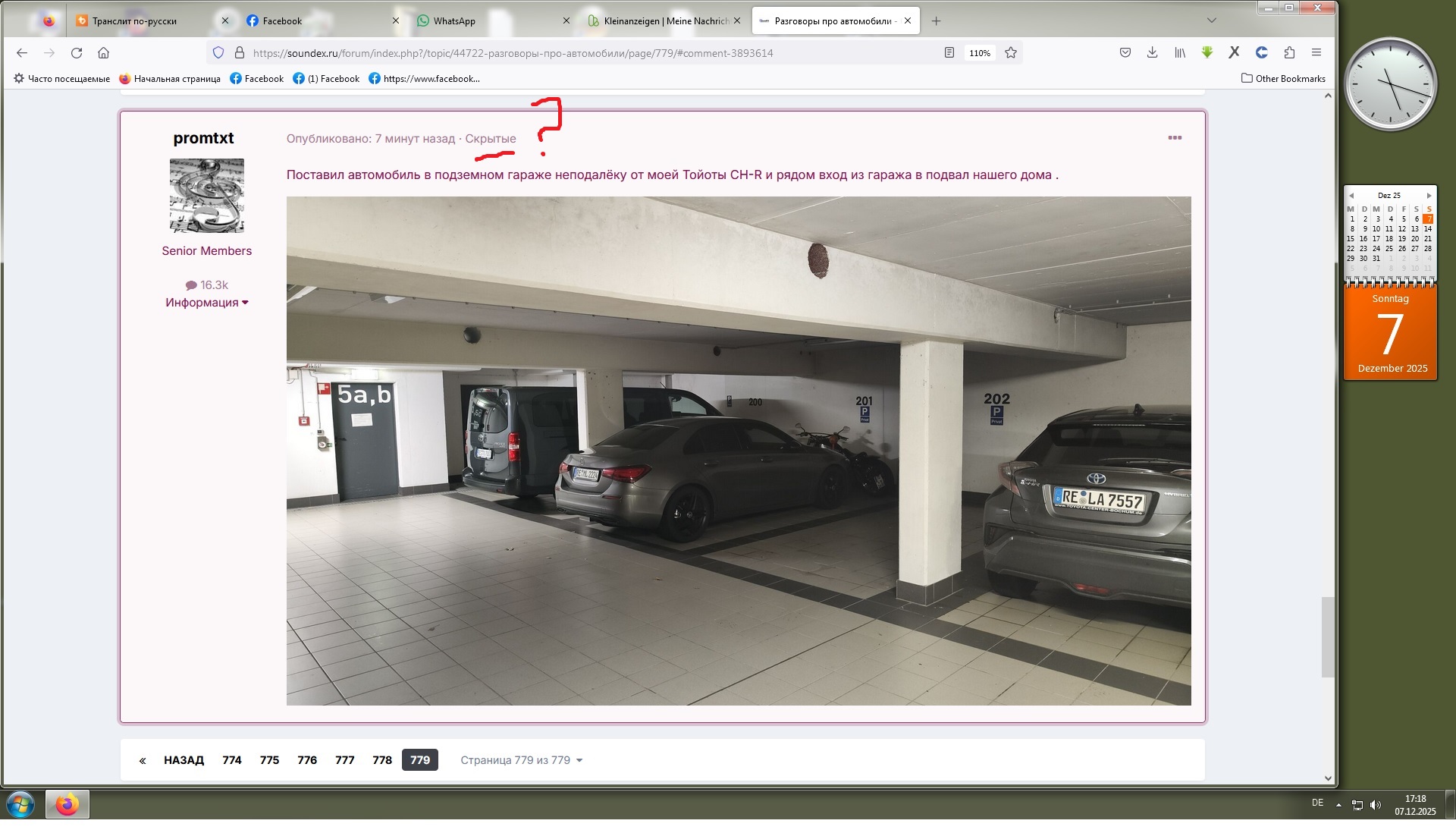Switch to the WhatsApp tab

(x=453, y=21)
